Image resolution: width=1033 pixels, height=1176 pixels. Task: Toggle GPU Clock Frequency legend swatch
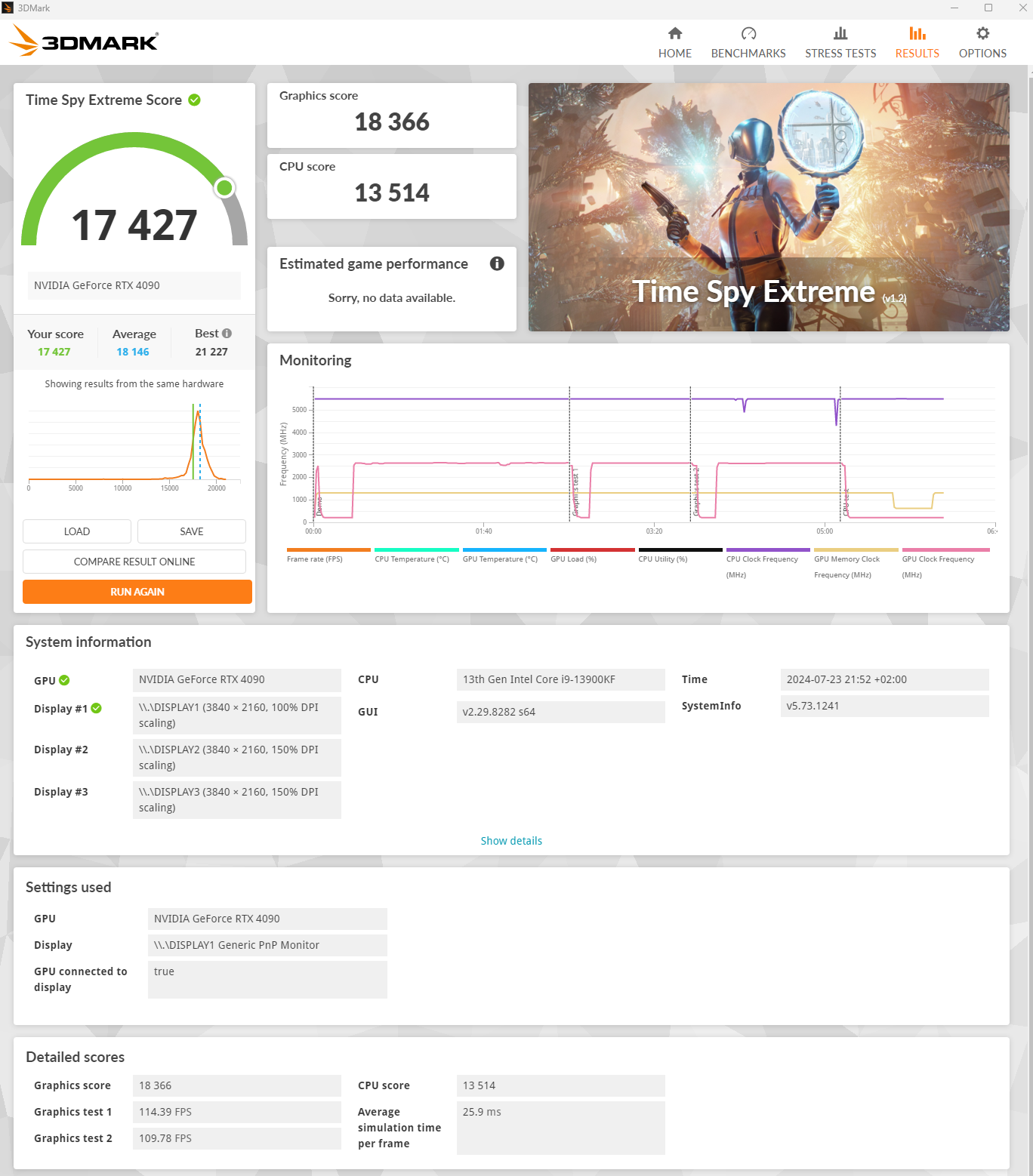click(x=945, y=550)
